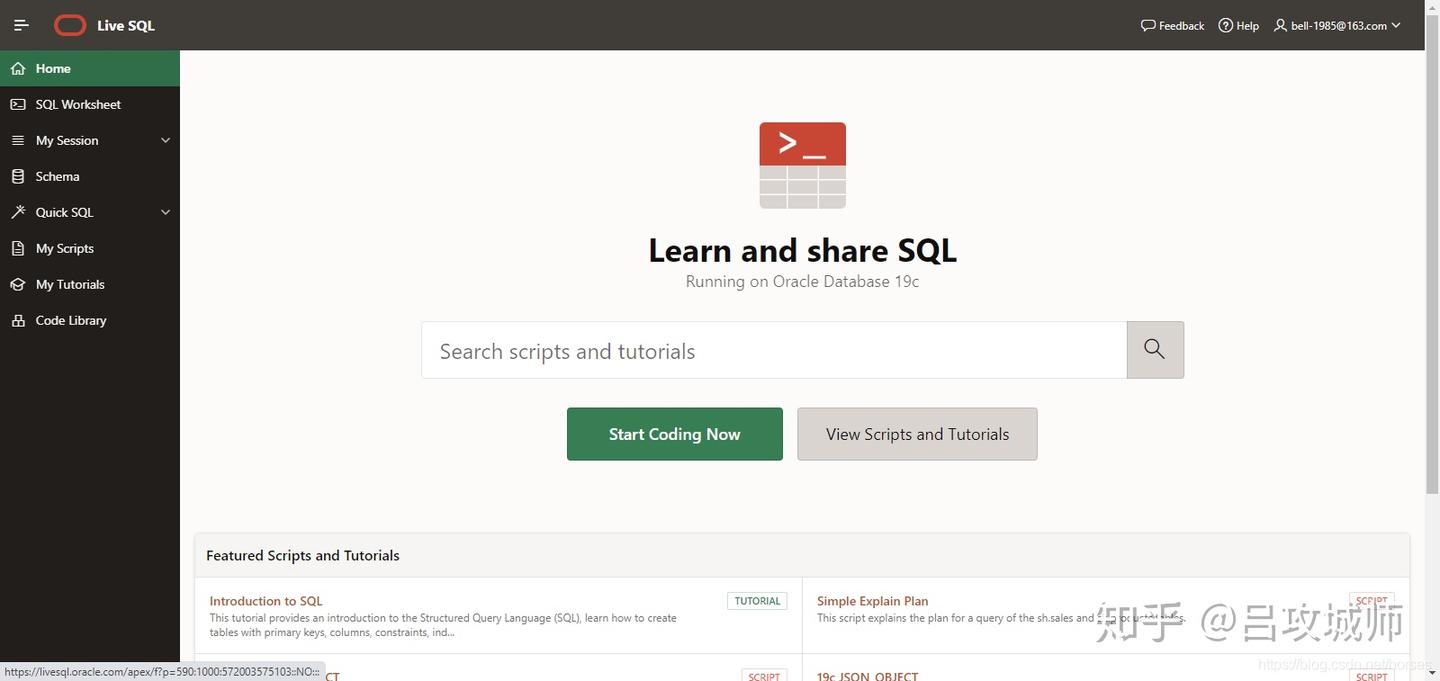Screen dimensions: 1440x681
Task: Click the Schema database icon
Action: coord(18,176)
